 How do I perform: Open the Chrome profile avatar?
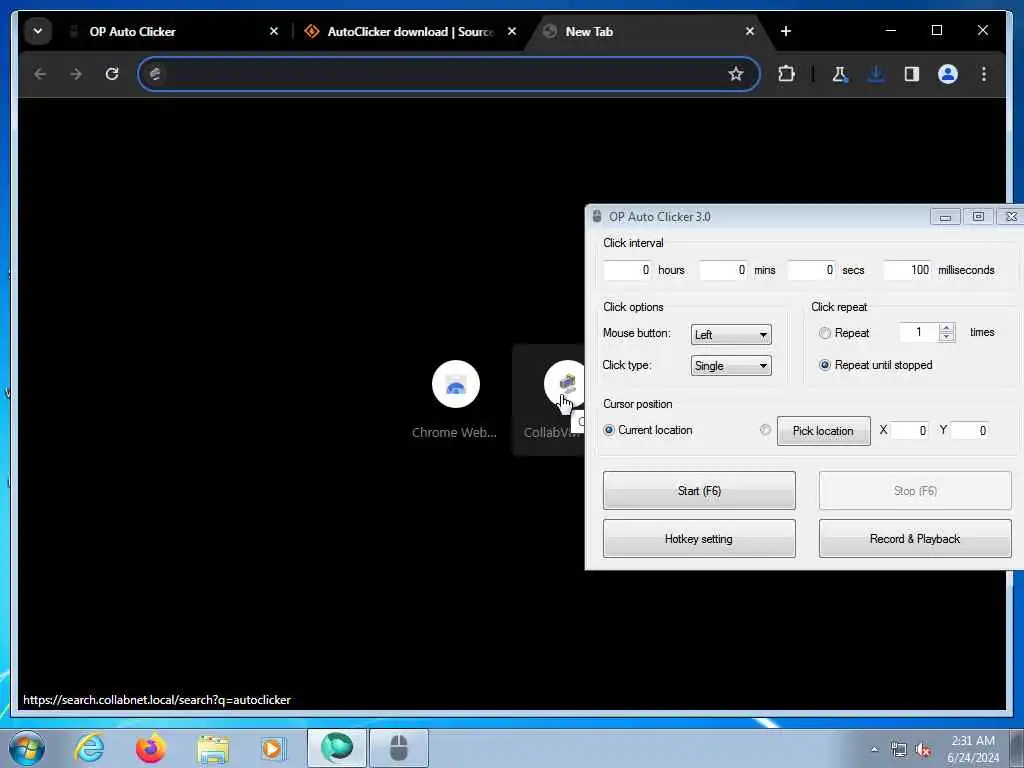948,74
